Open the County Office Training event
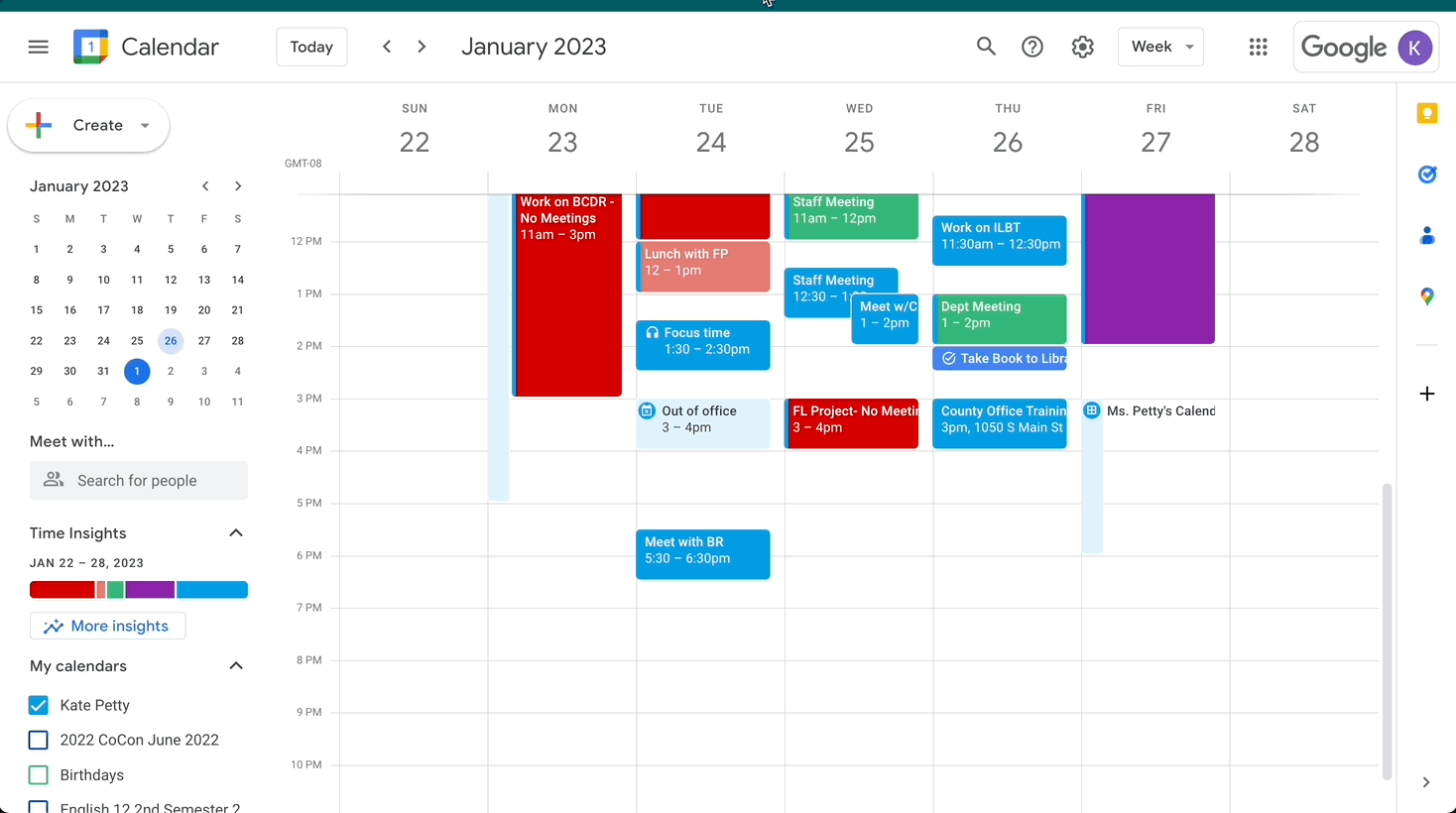Screen dimensions: 1456x813 coord(1000,423)
